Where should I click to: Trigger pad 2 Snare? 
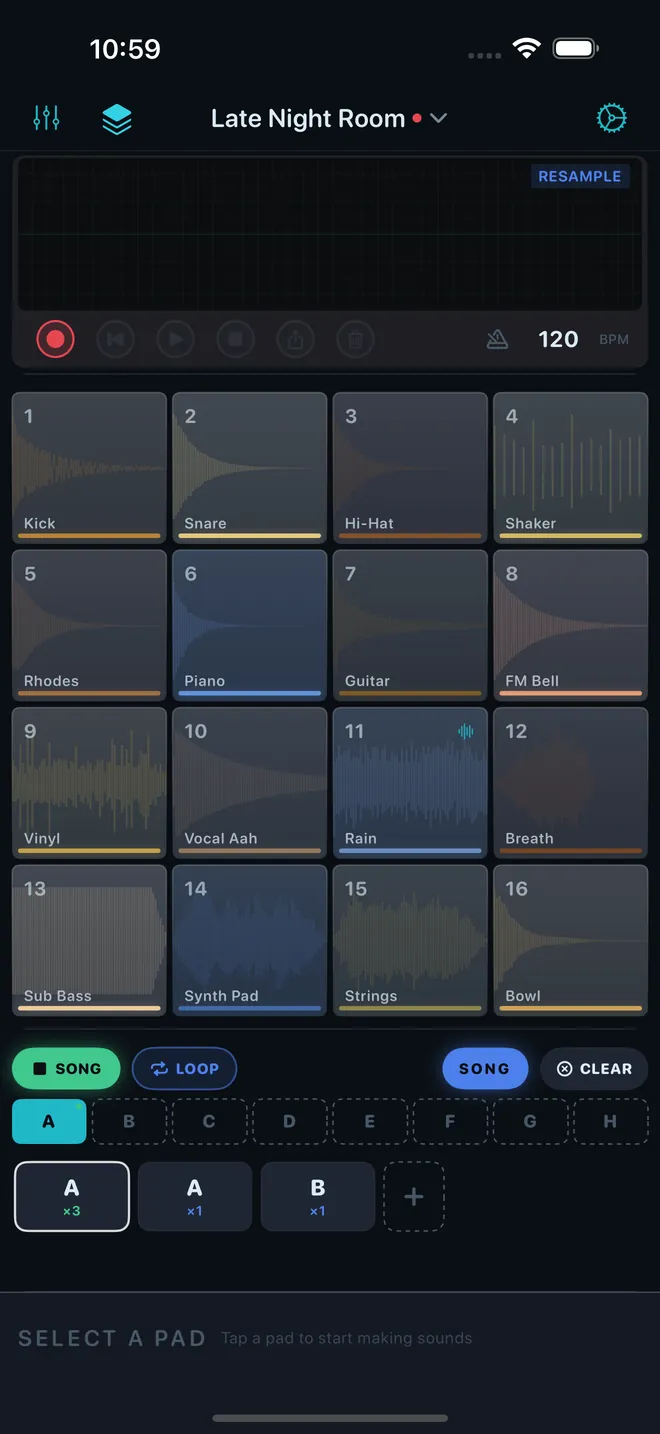[x=249, y=468]
